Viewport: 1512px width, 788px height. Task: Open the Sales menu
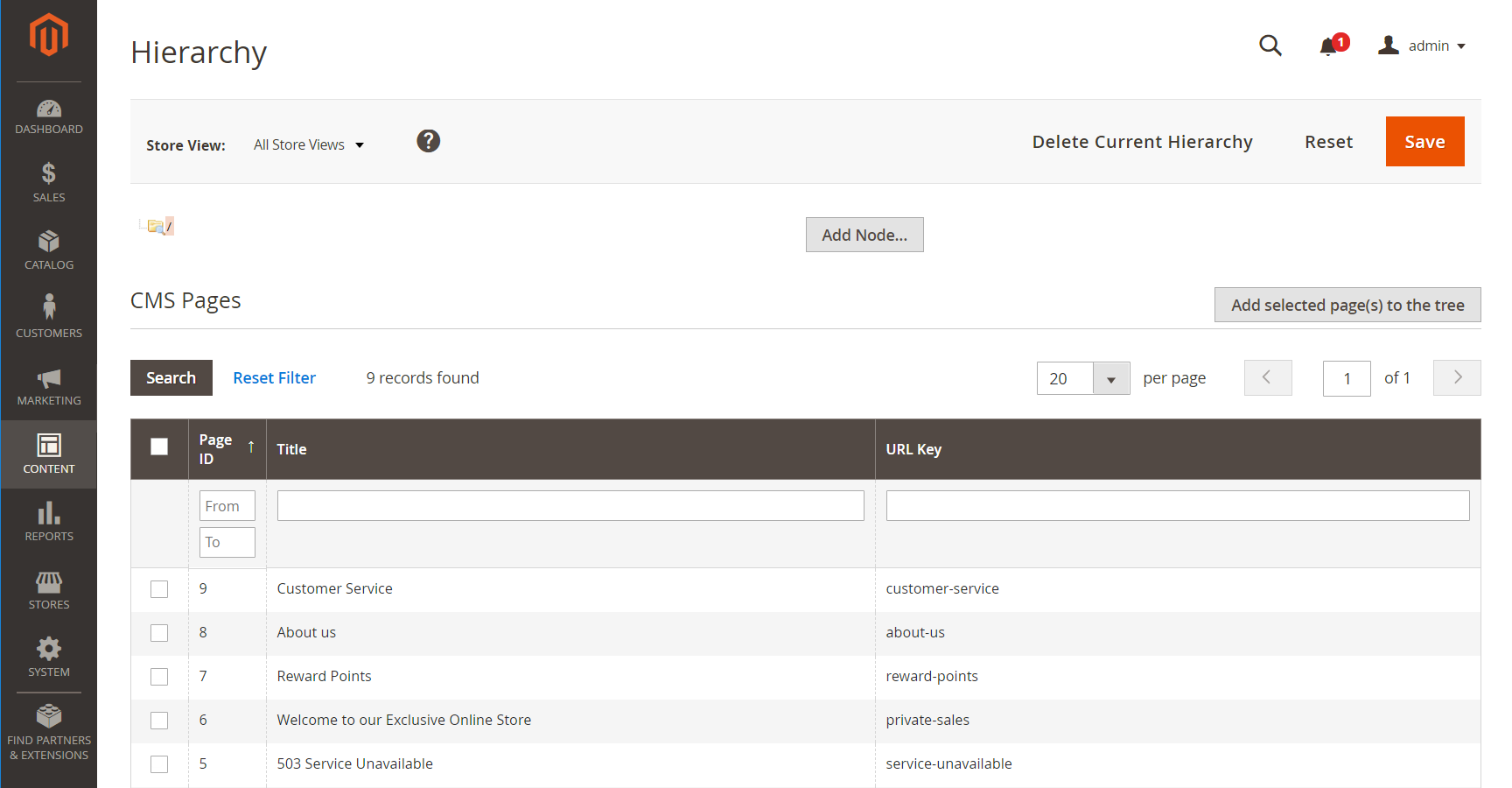pos(49,183)
